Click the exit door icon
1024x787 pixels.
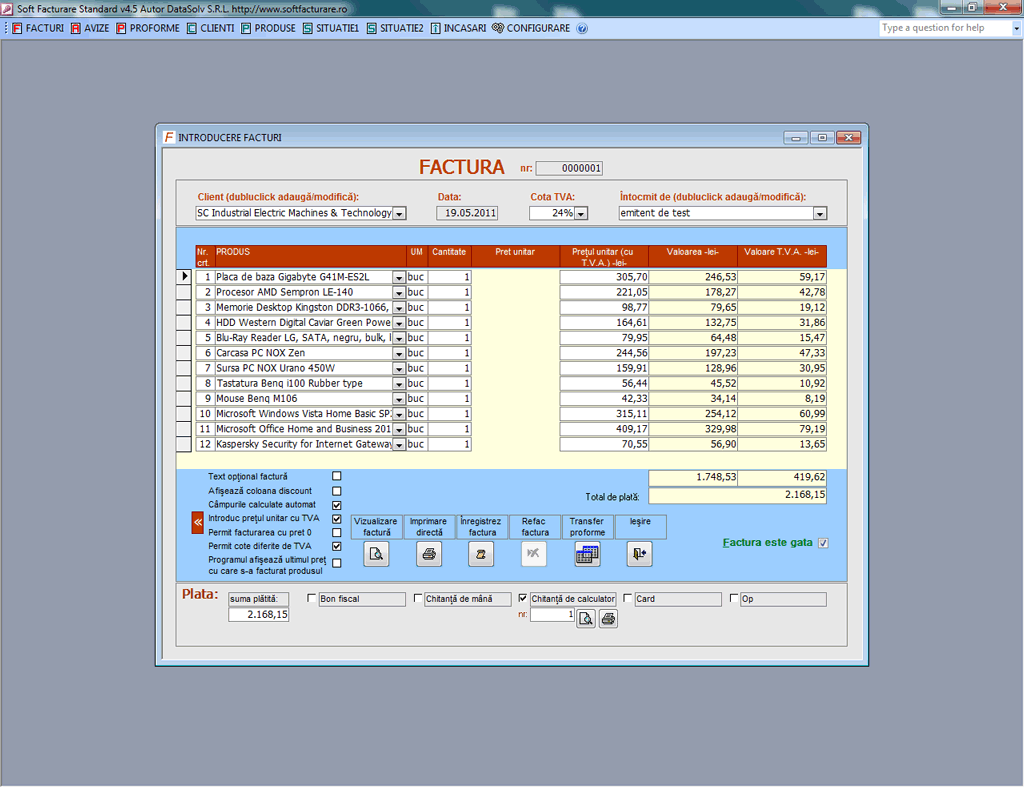[639, 554]
